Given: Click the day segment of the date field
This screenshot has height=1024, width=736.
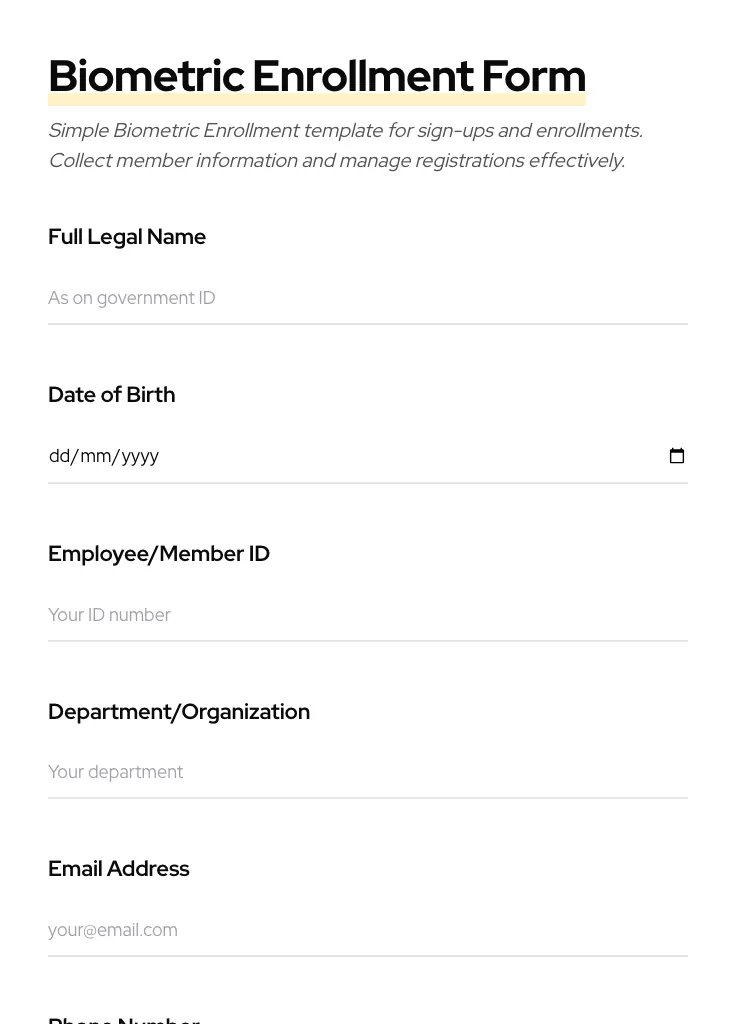Looking at the screenshot, I should click(61, 456).
